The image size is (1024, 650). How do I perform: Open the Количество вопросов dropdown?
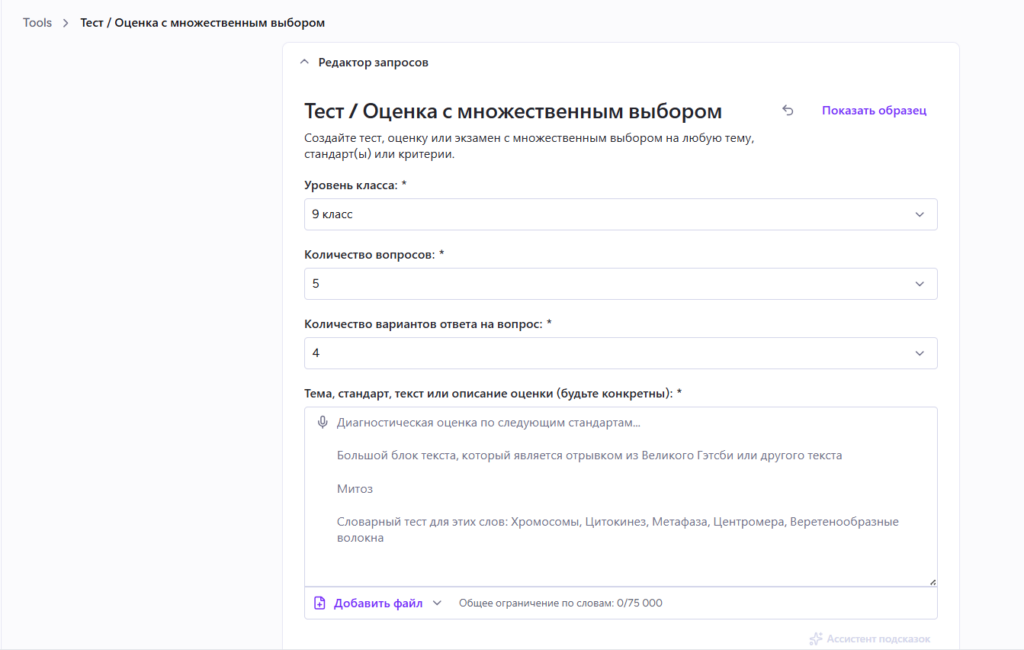(x=620, y=284)
